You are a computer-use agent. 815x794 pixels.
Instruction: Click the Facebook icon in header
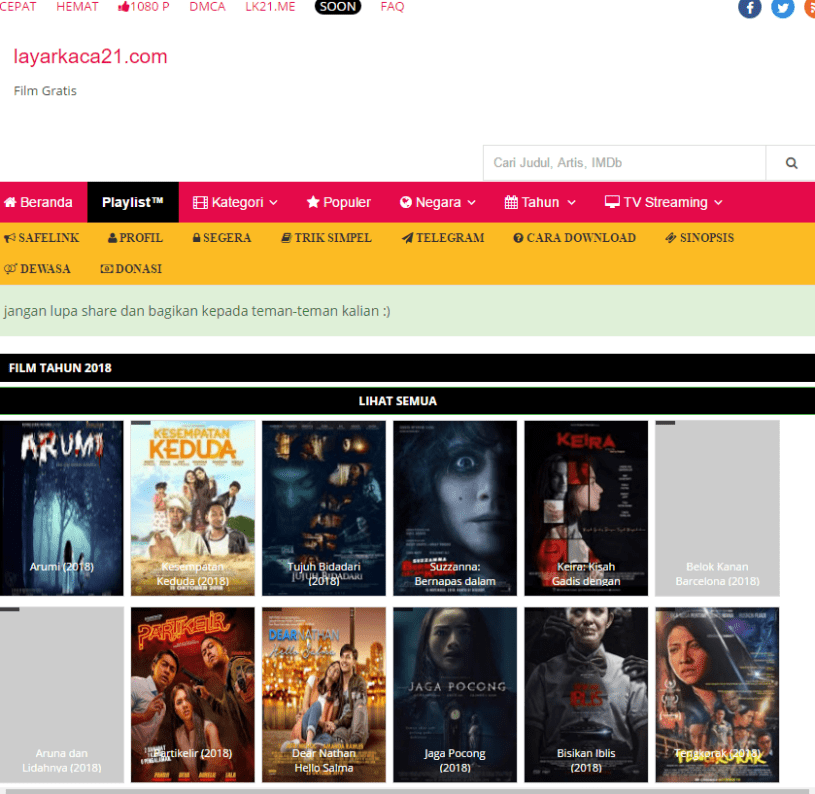[x=749, y=8]
